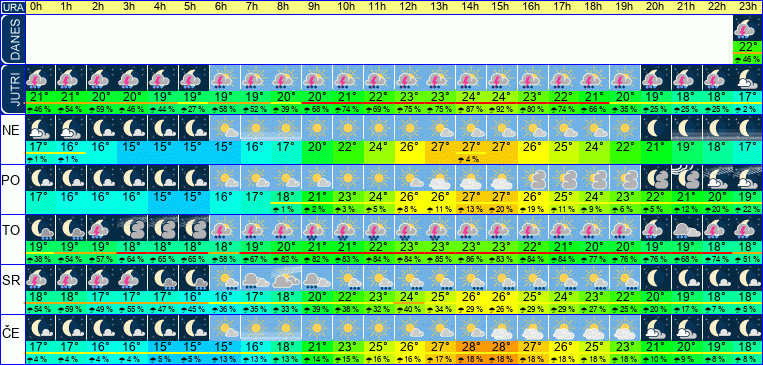Screen dimensions: 763x365
Task: Click the NE 12h sunny icon
Action: tap(410, 128)
